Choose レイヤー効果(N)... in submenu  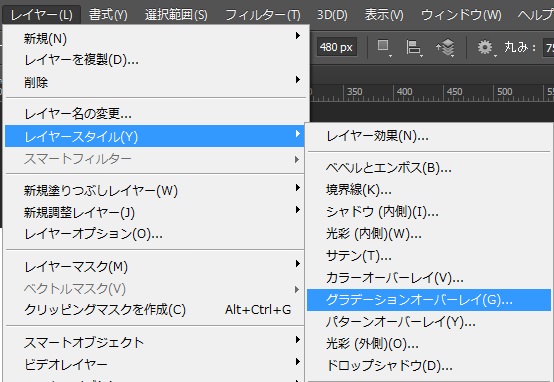[429, 136]
